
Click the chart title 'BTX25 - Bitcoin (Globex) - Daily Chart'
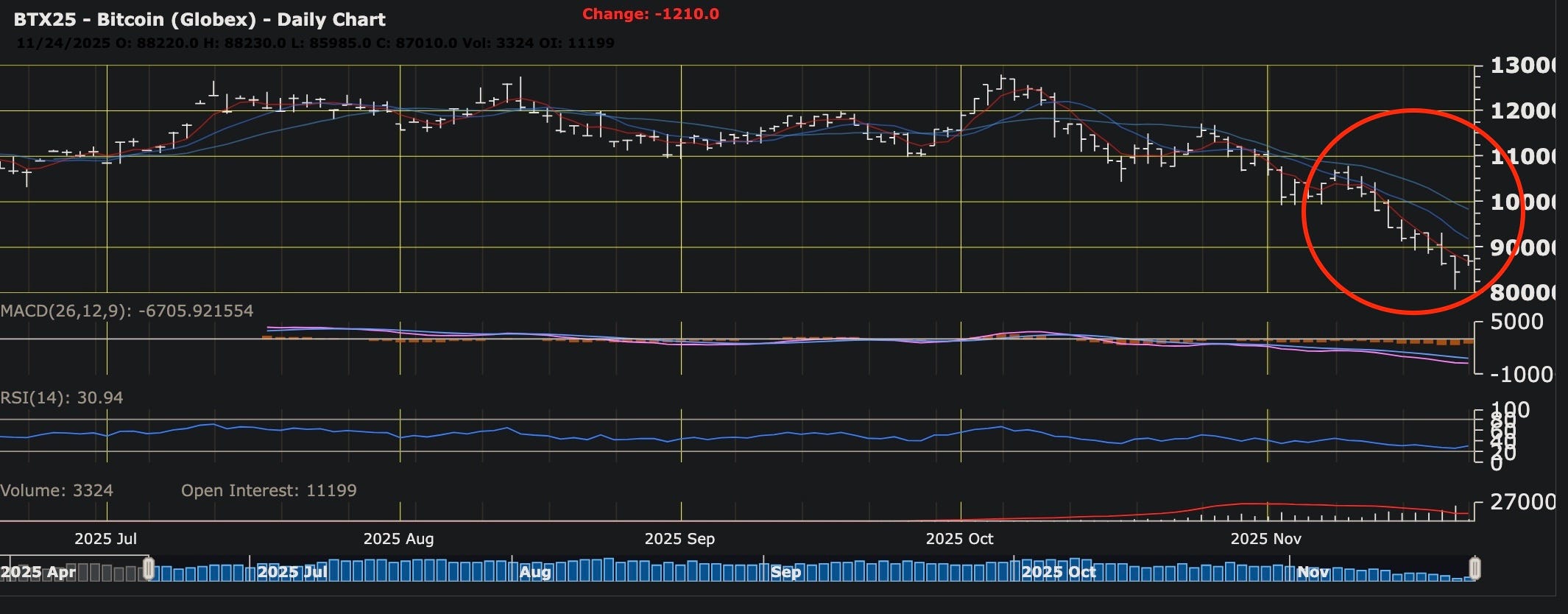199,20
